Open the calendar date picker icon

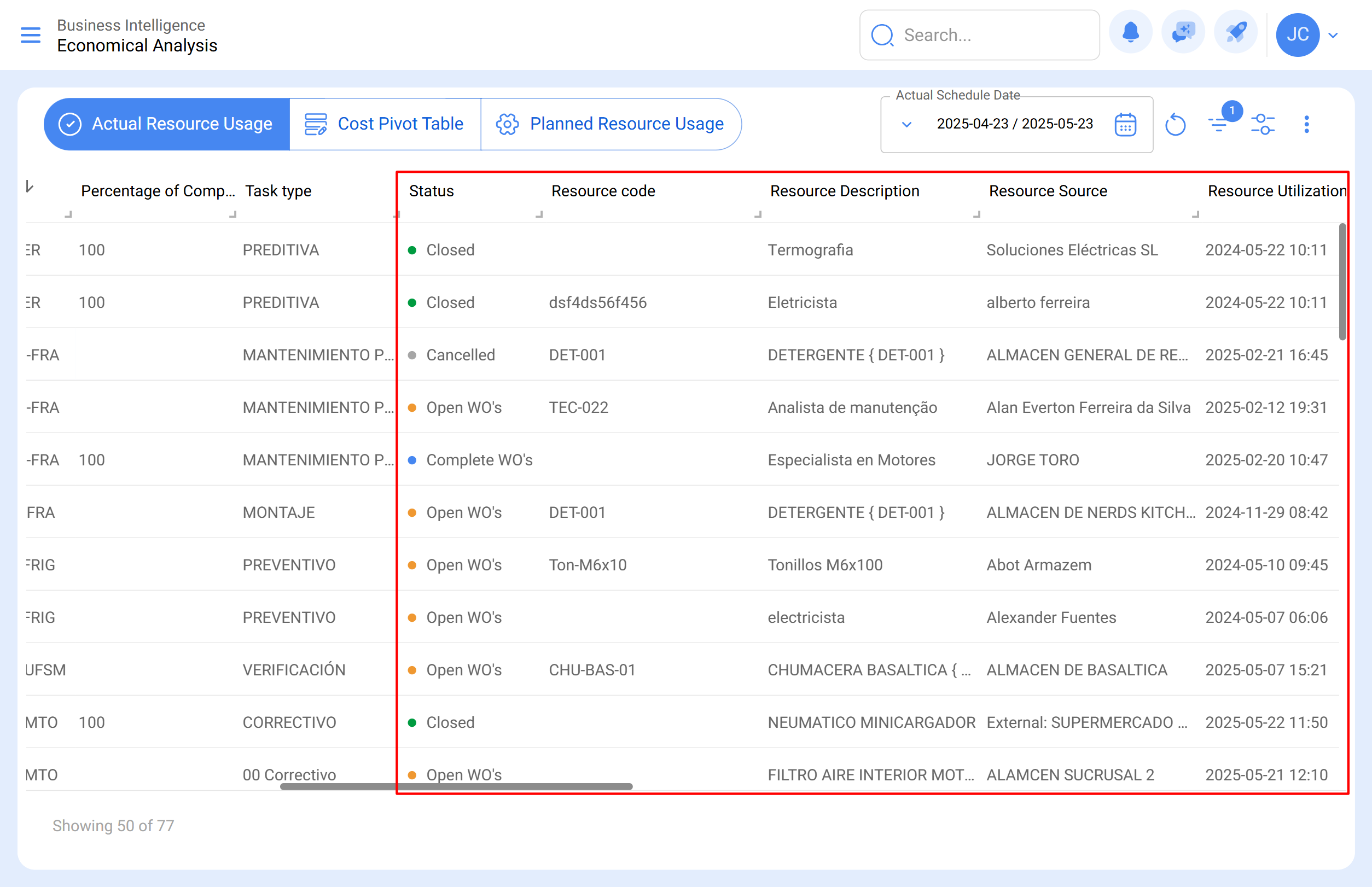pos(1125,125)
